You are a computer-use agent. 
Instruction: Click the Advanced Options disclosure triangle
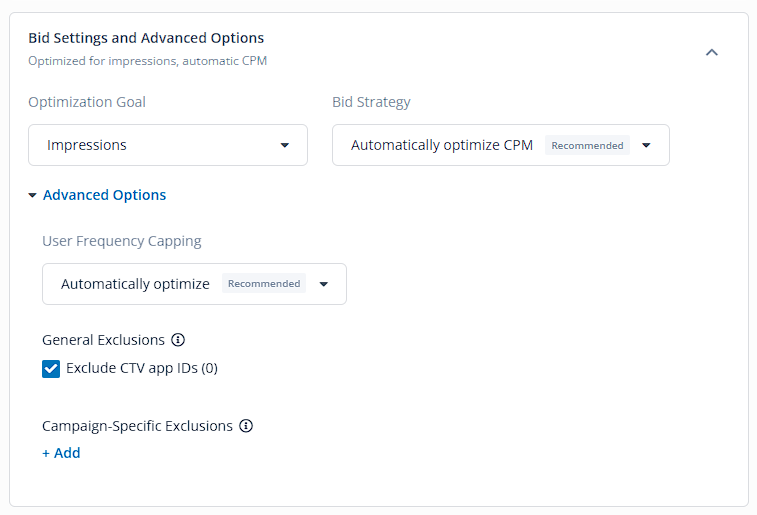point(32,195)
